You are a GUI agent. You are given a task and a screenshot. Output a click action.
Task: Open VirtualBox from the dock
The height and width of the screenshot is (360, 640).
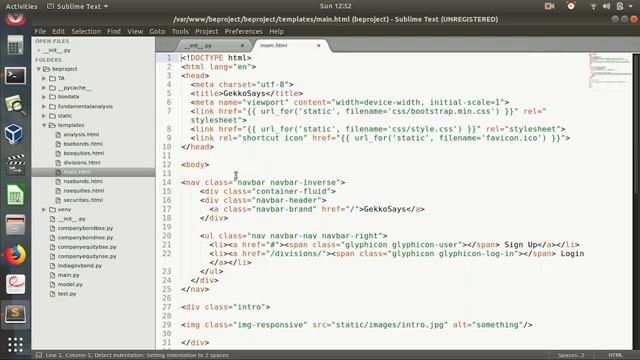(15, 134)
